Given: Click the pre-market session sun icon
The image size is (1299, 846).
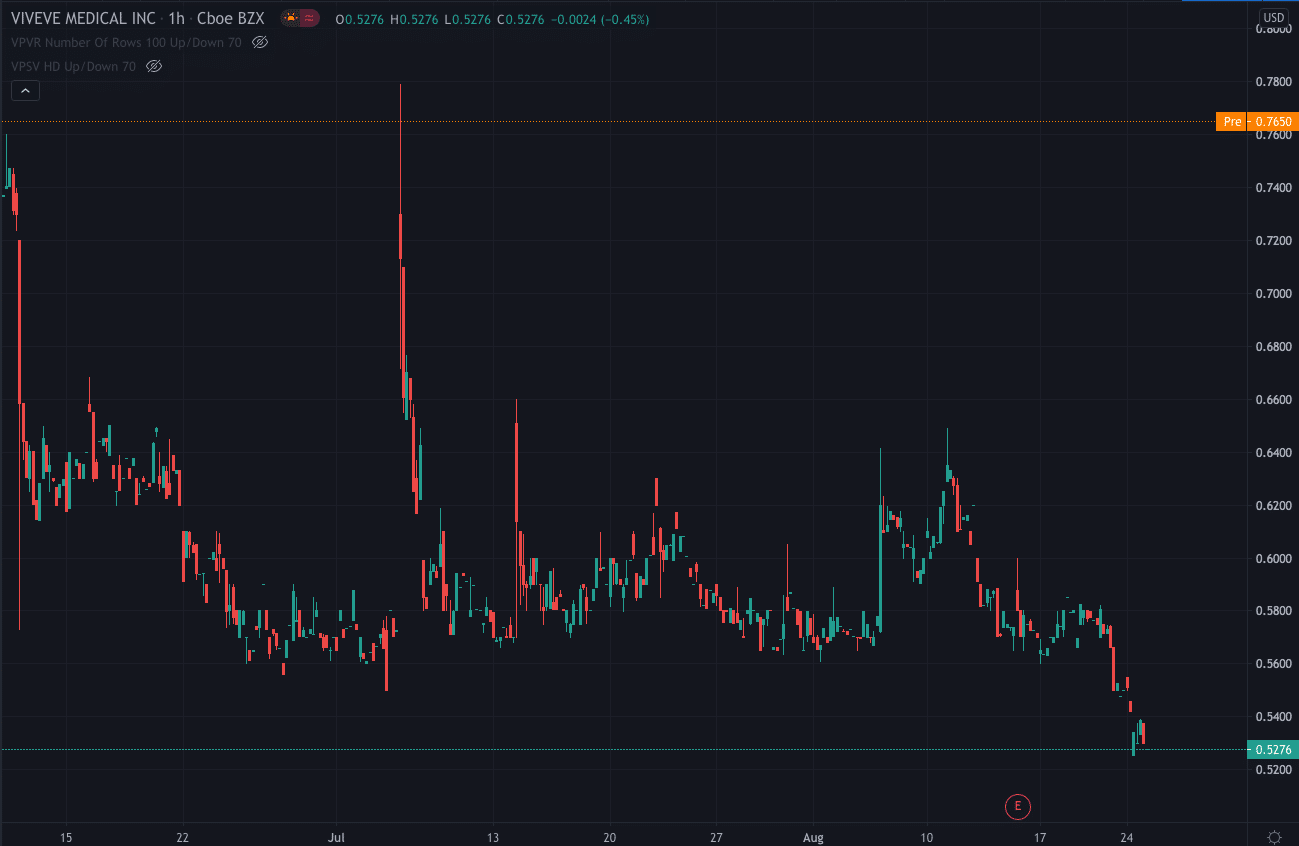Looking at the screenshot, I should (289, 19).
